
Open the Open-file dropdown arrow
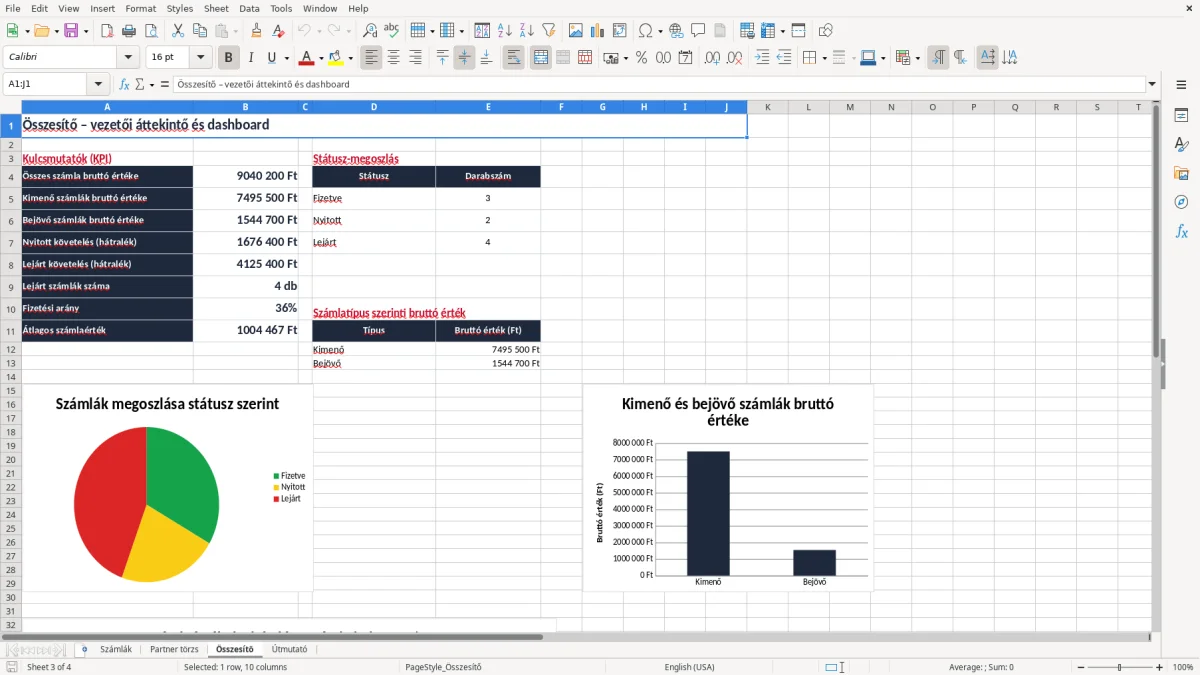click(x=55, y=31)
